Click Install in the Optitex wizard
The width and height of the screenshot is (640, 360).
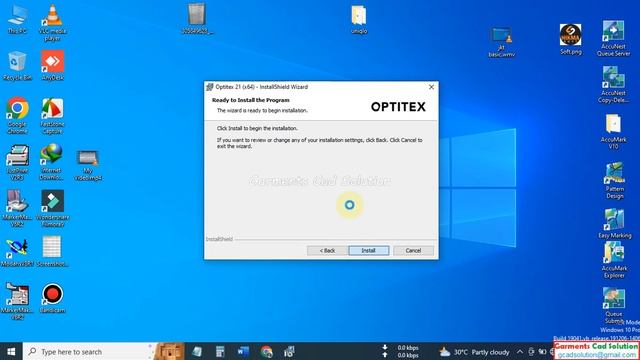point(368,250)
